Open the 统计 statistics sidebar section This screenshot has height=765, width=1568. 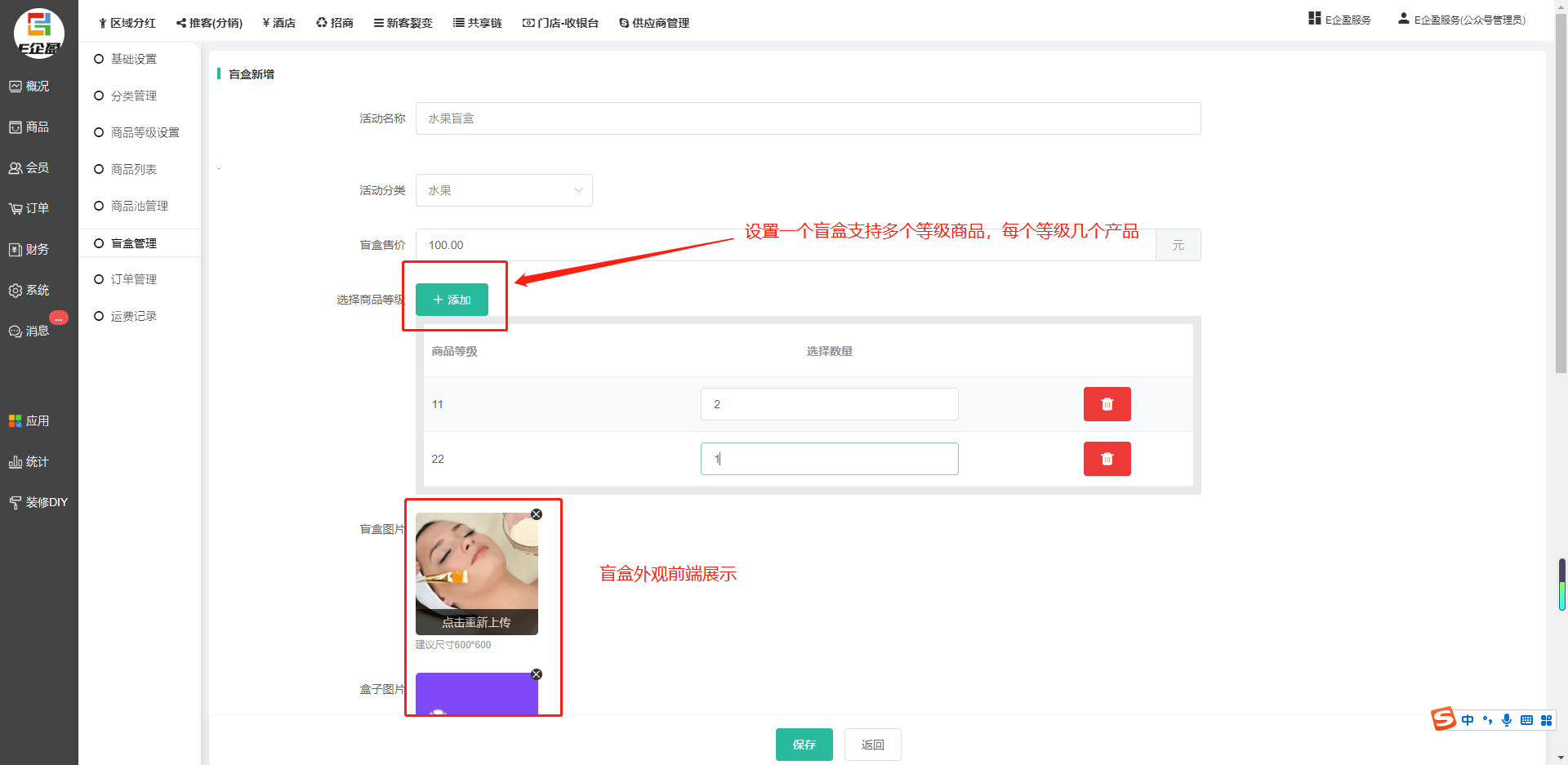(29, 461)
